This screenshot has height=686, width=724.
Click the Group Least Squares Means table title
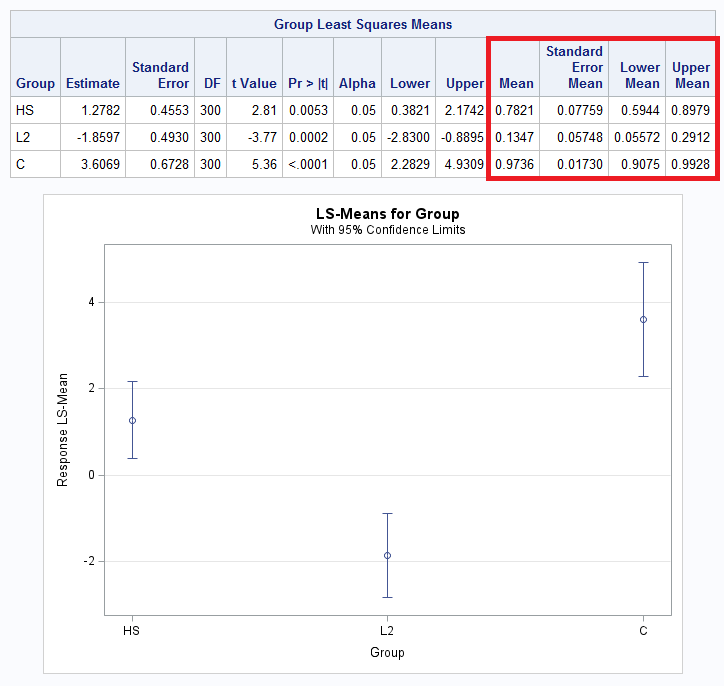coord(363,24)
